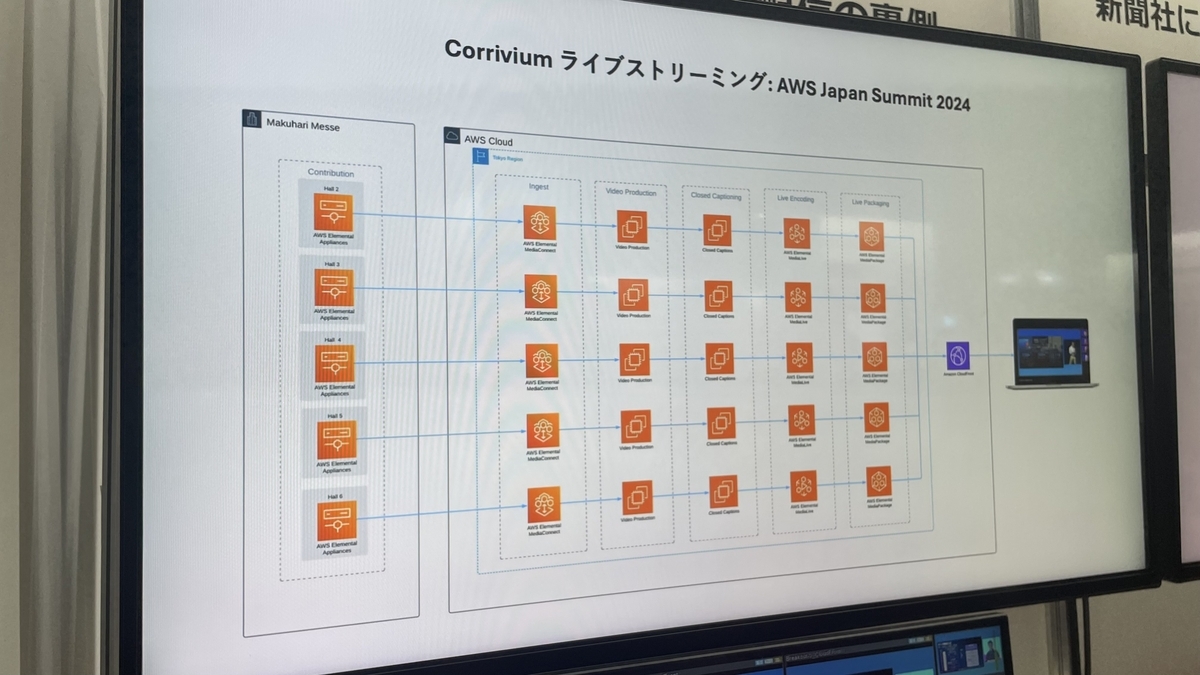Screen dimensions: 1200x675
Task: Click the Hall 3 AWS Elemental Appliances icon
Action: point(334,288)
